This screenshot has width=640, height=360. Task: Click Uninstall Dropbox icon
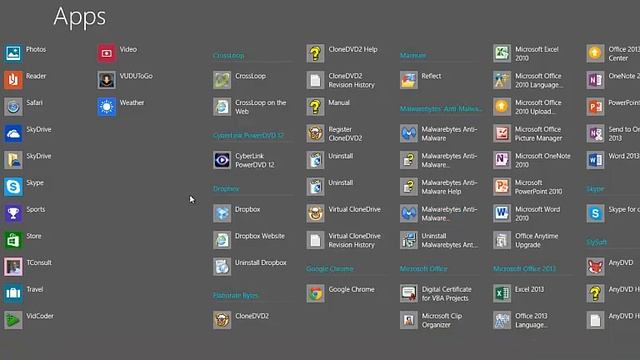(x=222, y=267)
